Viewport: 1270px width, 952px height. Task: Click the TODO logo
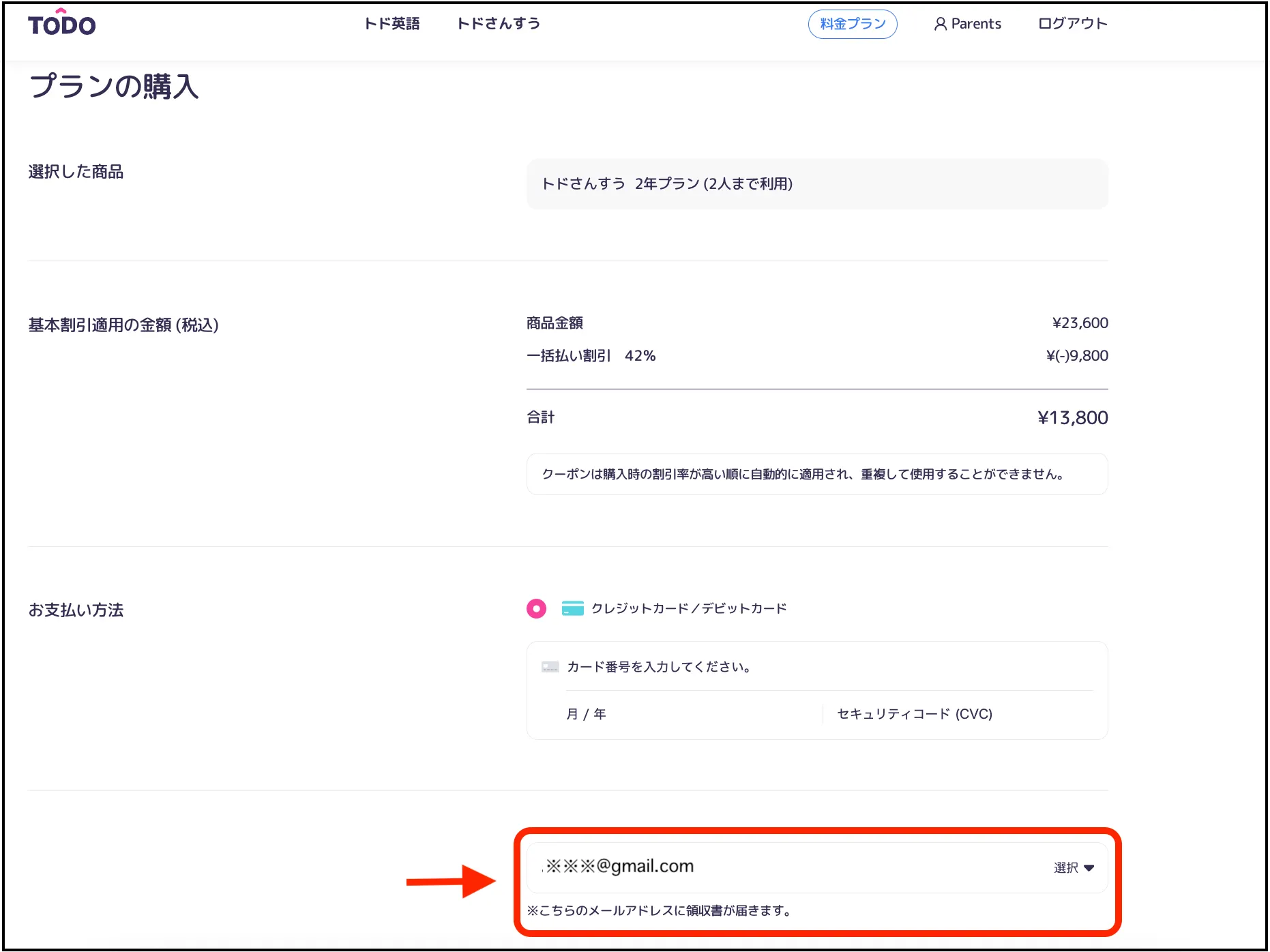61,23
